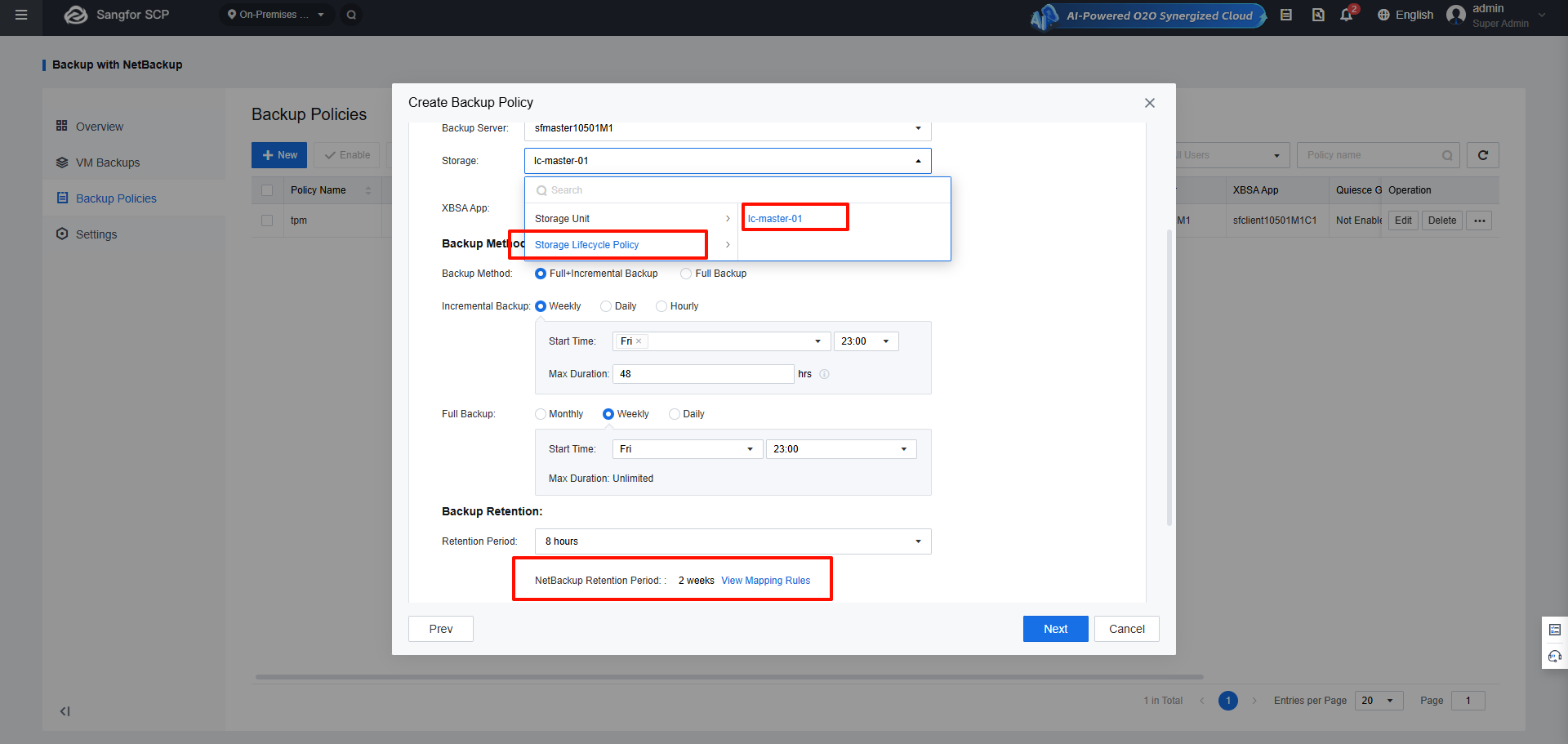The image size is (1568, 744).
Task: Click the Prev button
Action: (441, 629)
